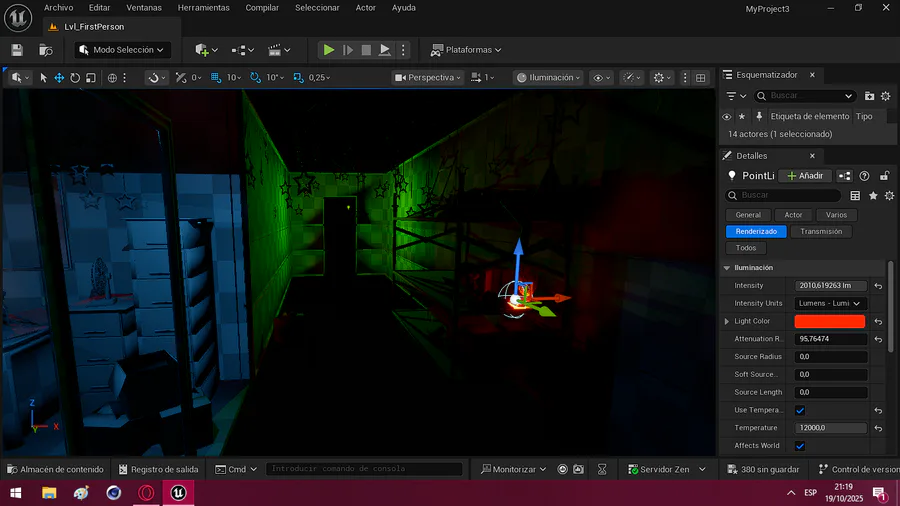Open the Compilar menu
Screen dimensions: 900x506
tap(262, 7)
